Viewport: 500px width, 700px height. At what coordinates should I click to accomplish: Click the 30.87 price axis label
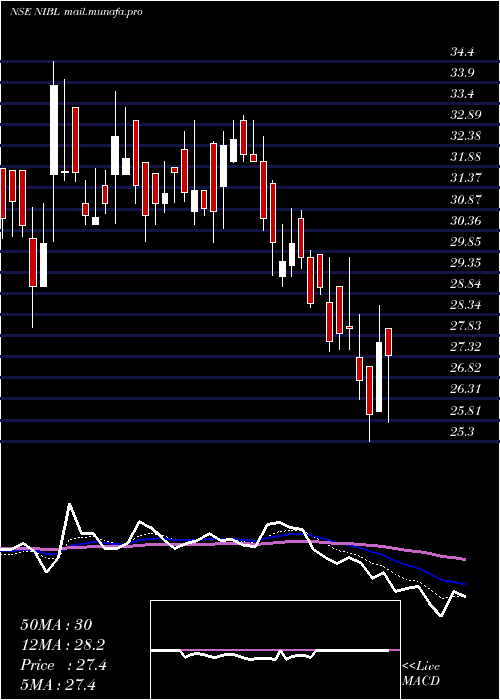(x=466, y=200)
